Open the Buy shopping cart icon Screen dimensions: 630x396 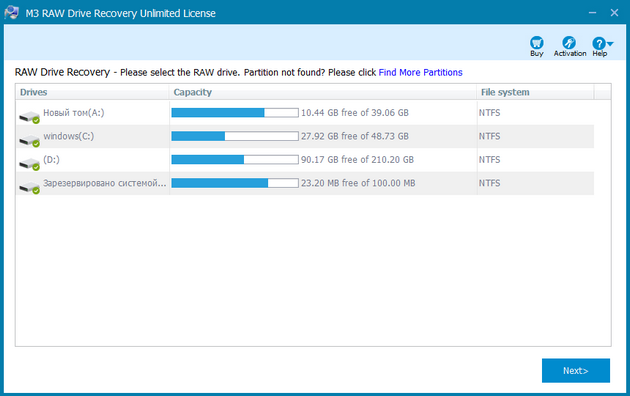pyautogui.click(x=536, y=43)
